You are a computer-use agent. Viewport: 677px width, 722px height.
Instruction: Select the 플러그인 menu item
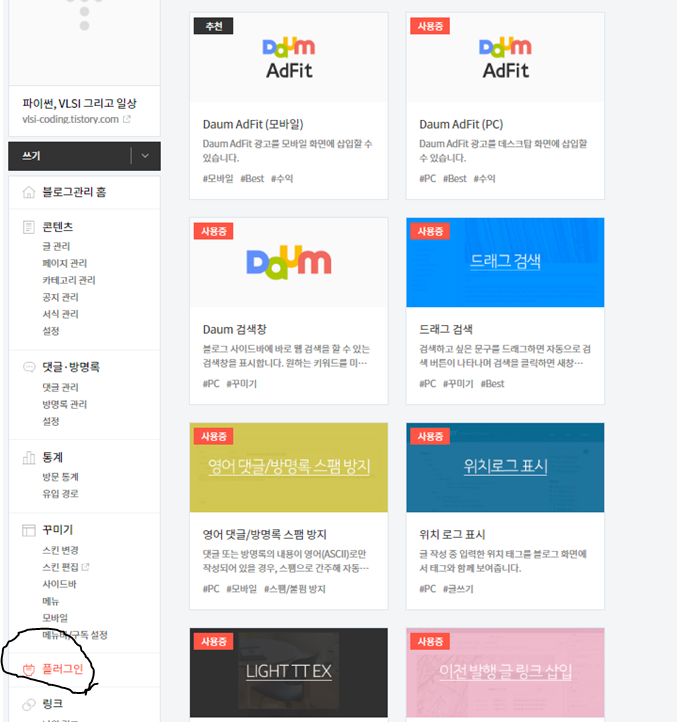coord(63,669)
